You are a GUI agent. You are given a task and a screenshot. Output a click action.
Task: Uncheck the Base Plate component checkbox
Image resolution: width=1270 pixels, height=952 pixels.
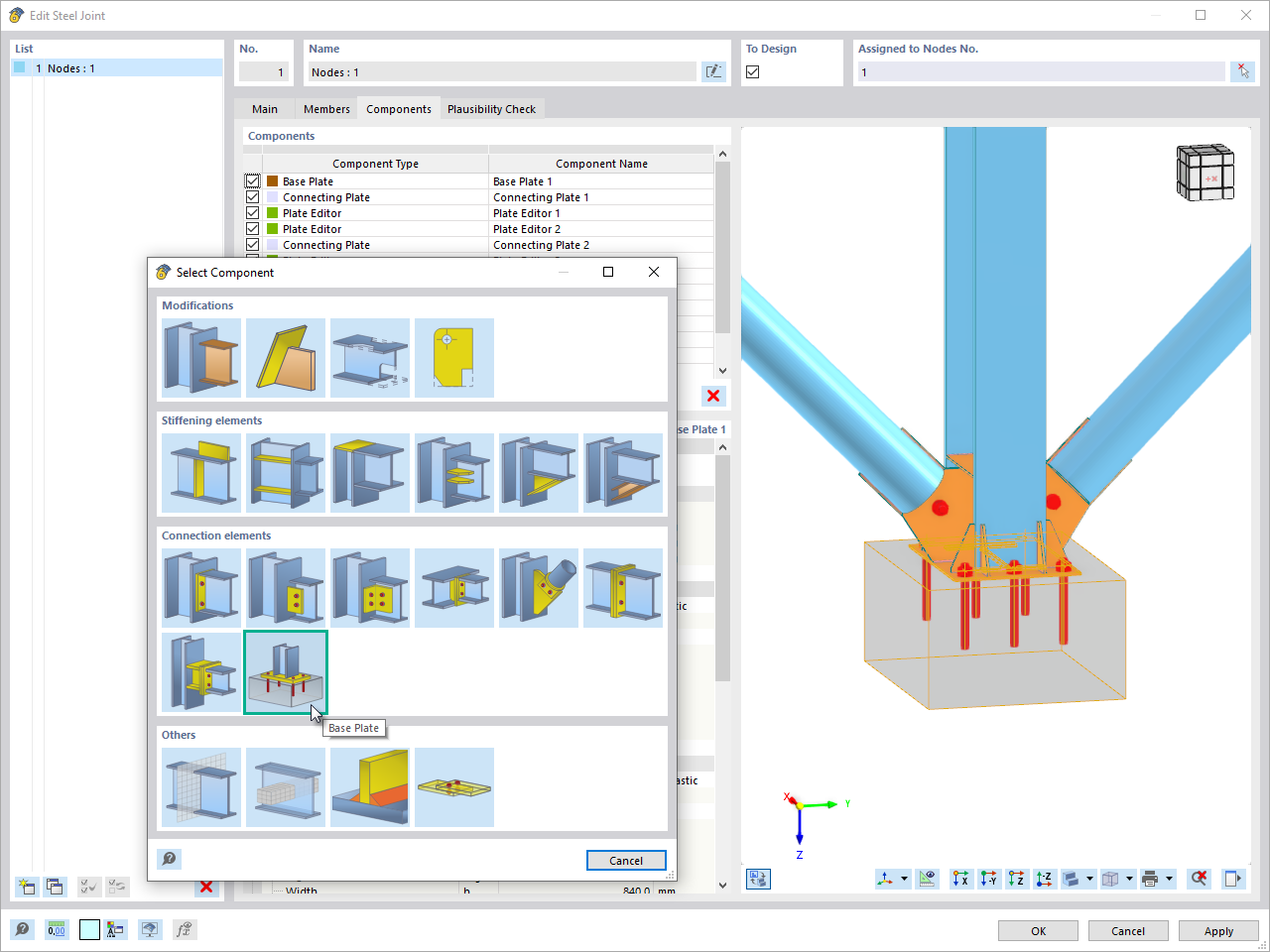[x=251, y=180]
